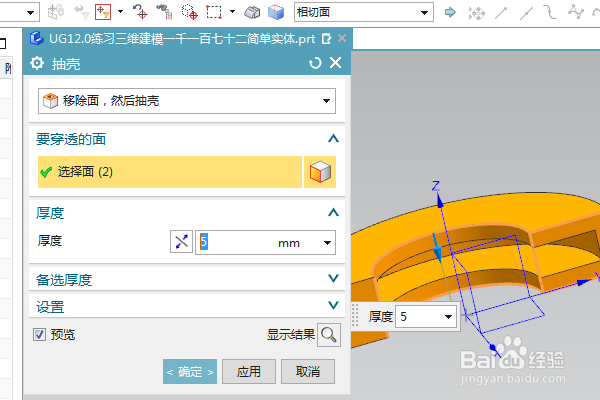Click the 厚度 value input field
Image resolution: width=600 pixels, height=400 pixels.
click(x=236, y=242)
